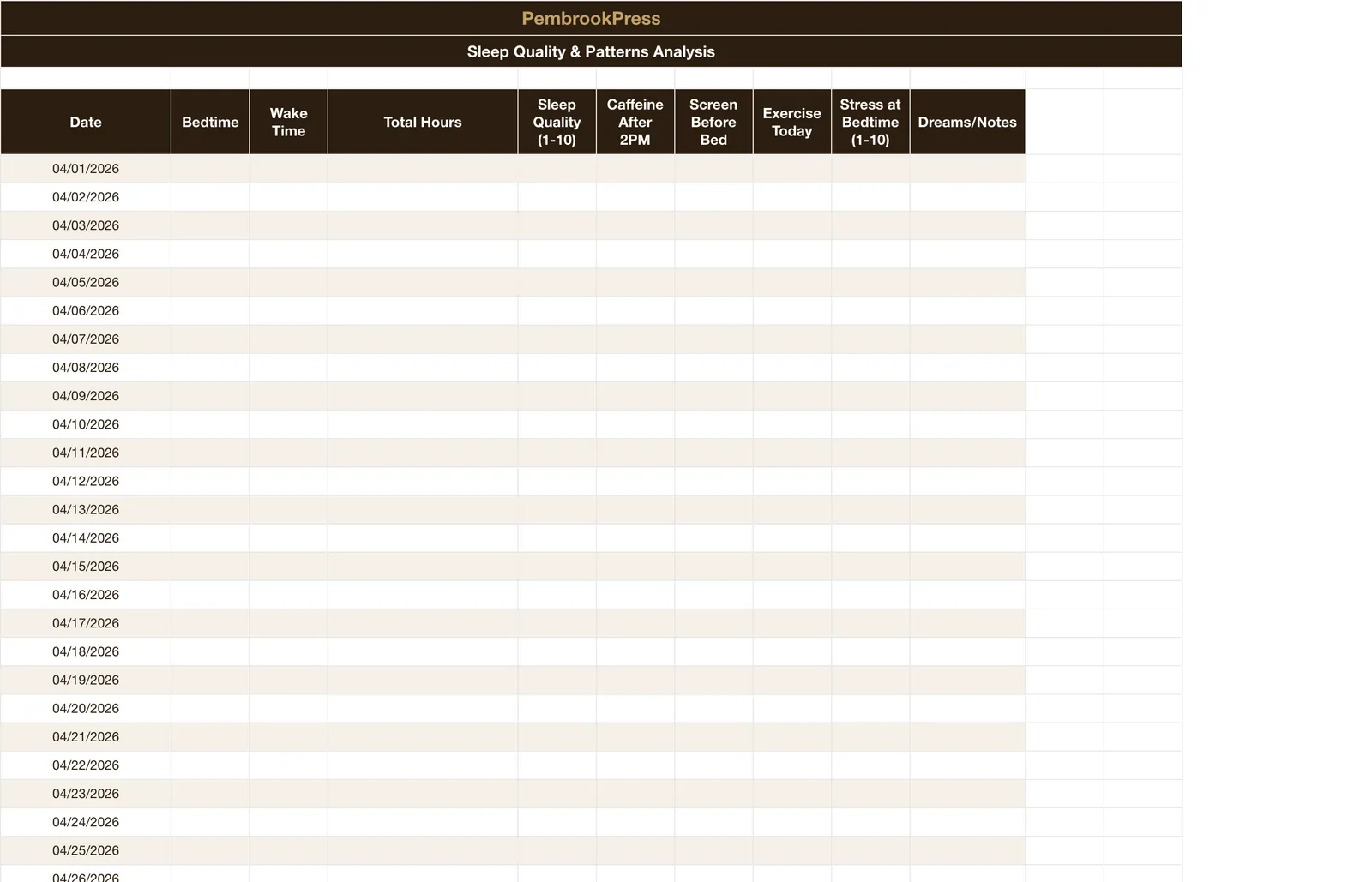Click the Stress at Bedtime cell for 04/15/2026

[870, 566]
